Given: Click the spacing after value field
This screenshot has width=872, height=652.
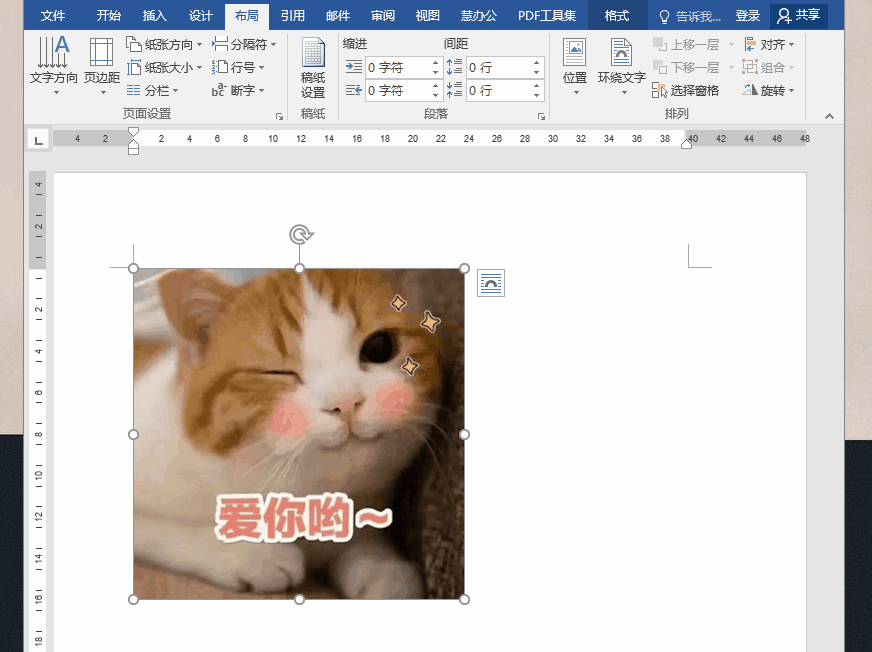Looking at the screenshot, I should (x=498, y=91).
